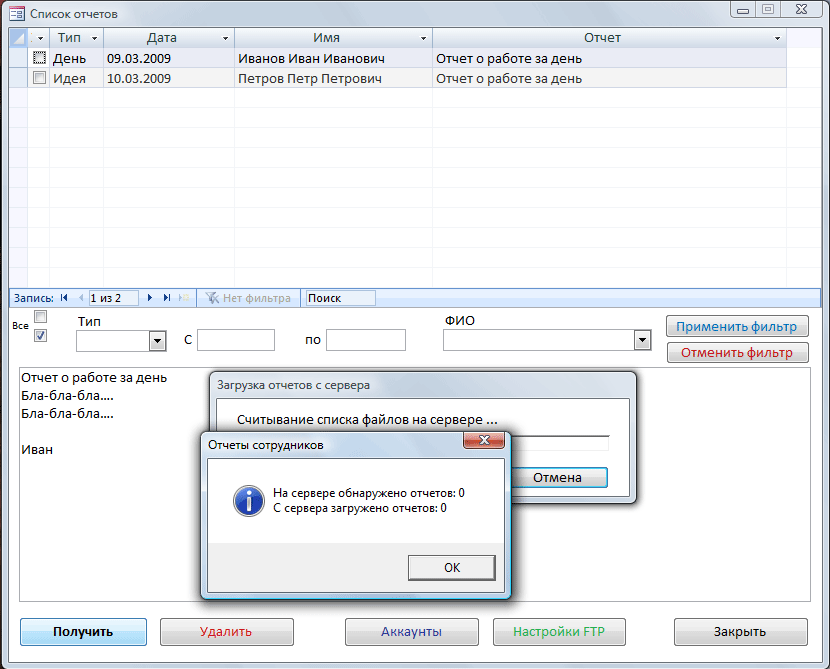
Task: Open the 'Дата' column header dropdown
Action: (225, 39)
